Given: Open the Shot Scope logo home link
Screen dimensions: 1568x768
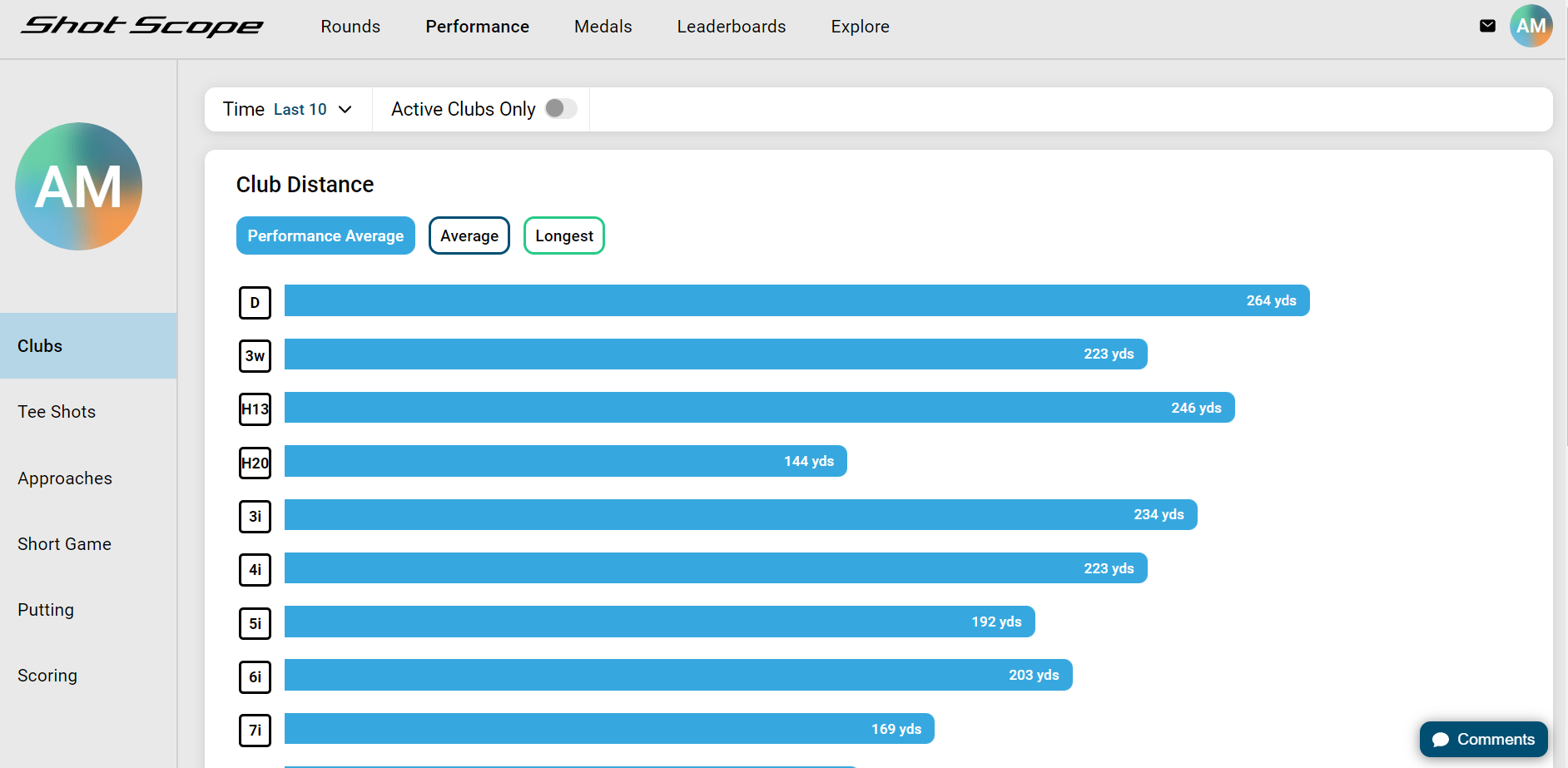Looking at the screenshot, I should tap(142, 26).
